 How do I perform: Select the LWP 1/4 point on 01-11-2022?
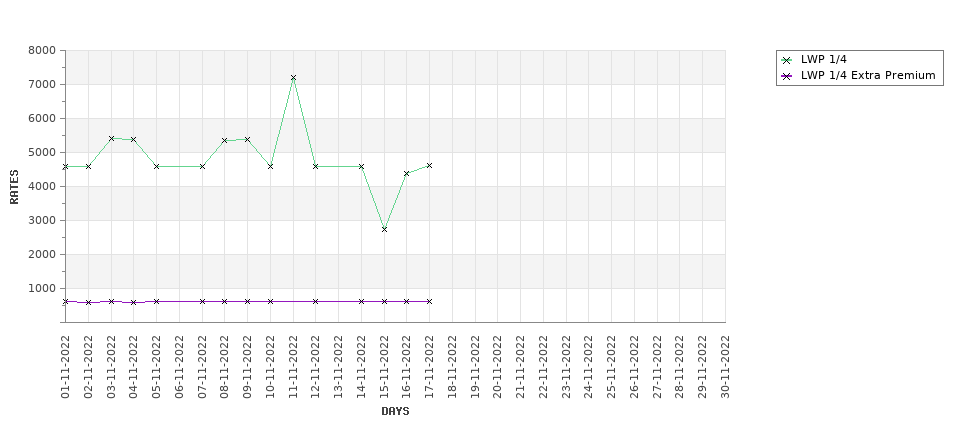[65, 167]
